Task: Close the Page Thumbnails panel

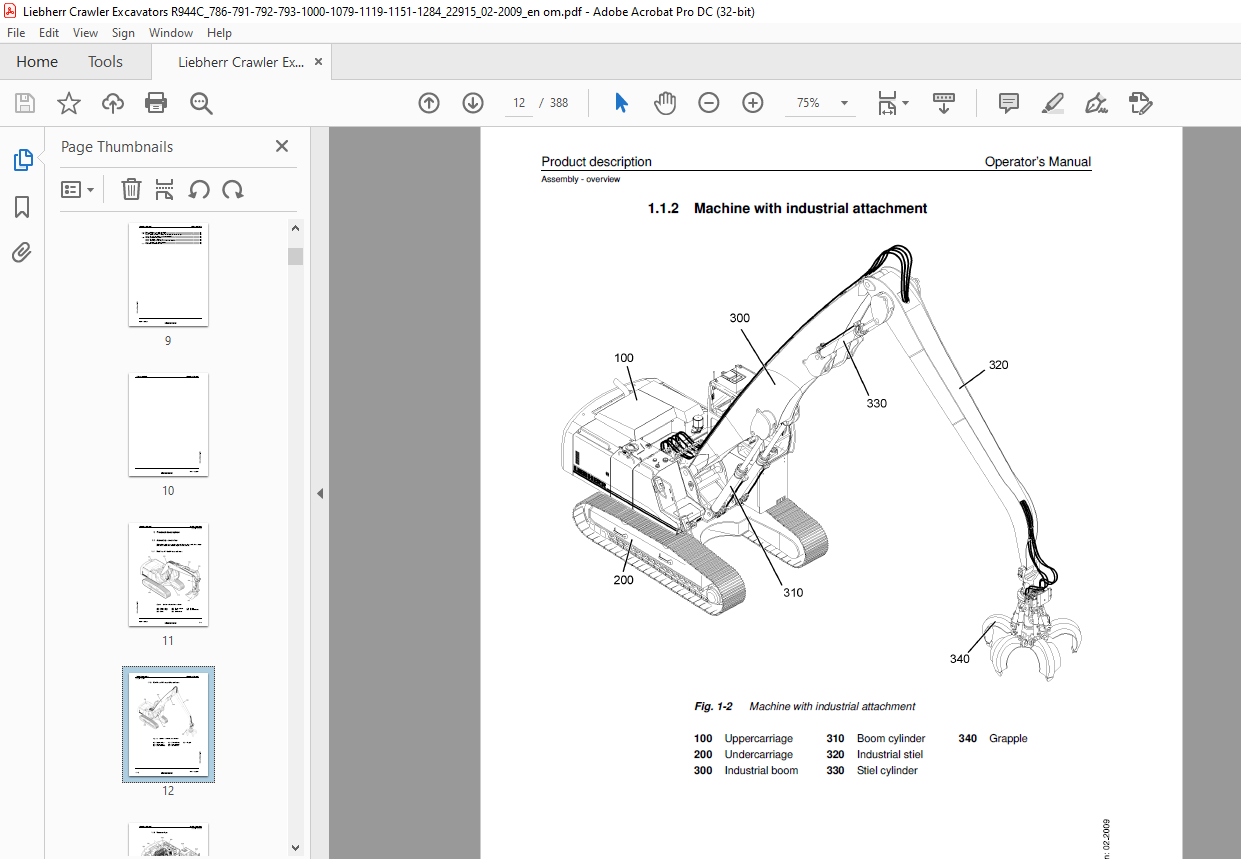Action: point(282,146)
